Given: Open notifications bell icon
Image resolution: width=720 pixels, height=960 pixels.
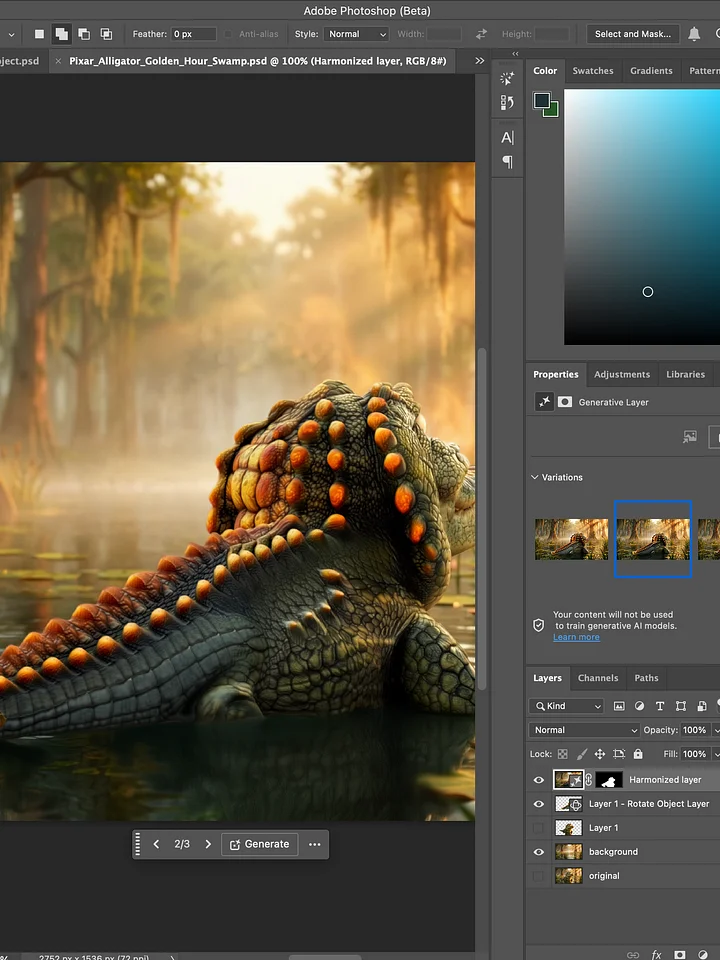Looking at the screenshot, I should pos(694,34).
